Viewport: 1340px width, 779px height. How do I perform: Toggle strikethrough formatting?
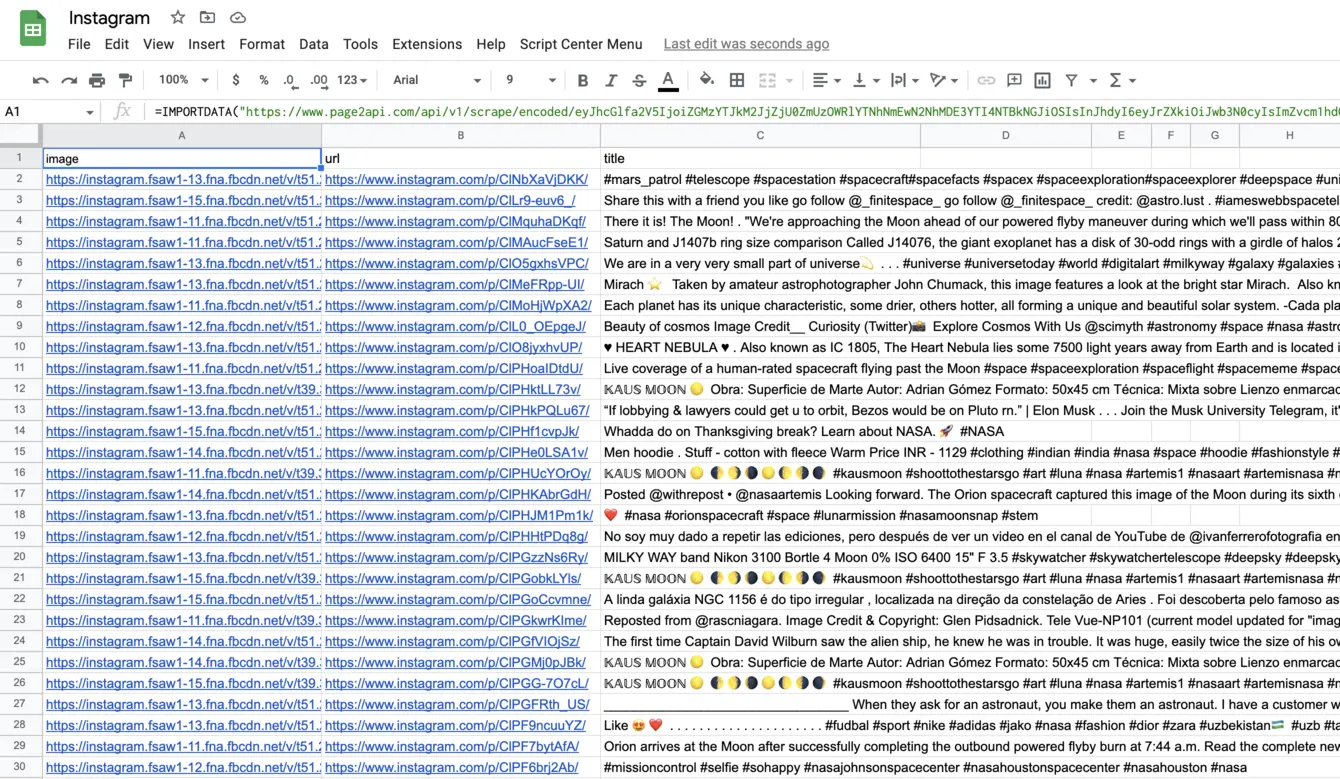pos(640,80)
